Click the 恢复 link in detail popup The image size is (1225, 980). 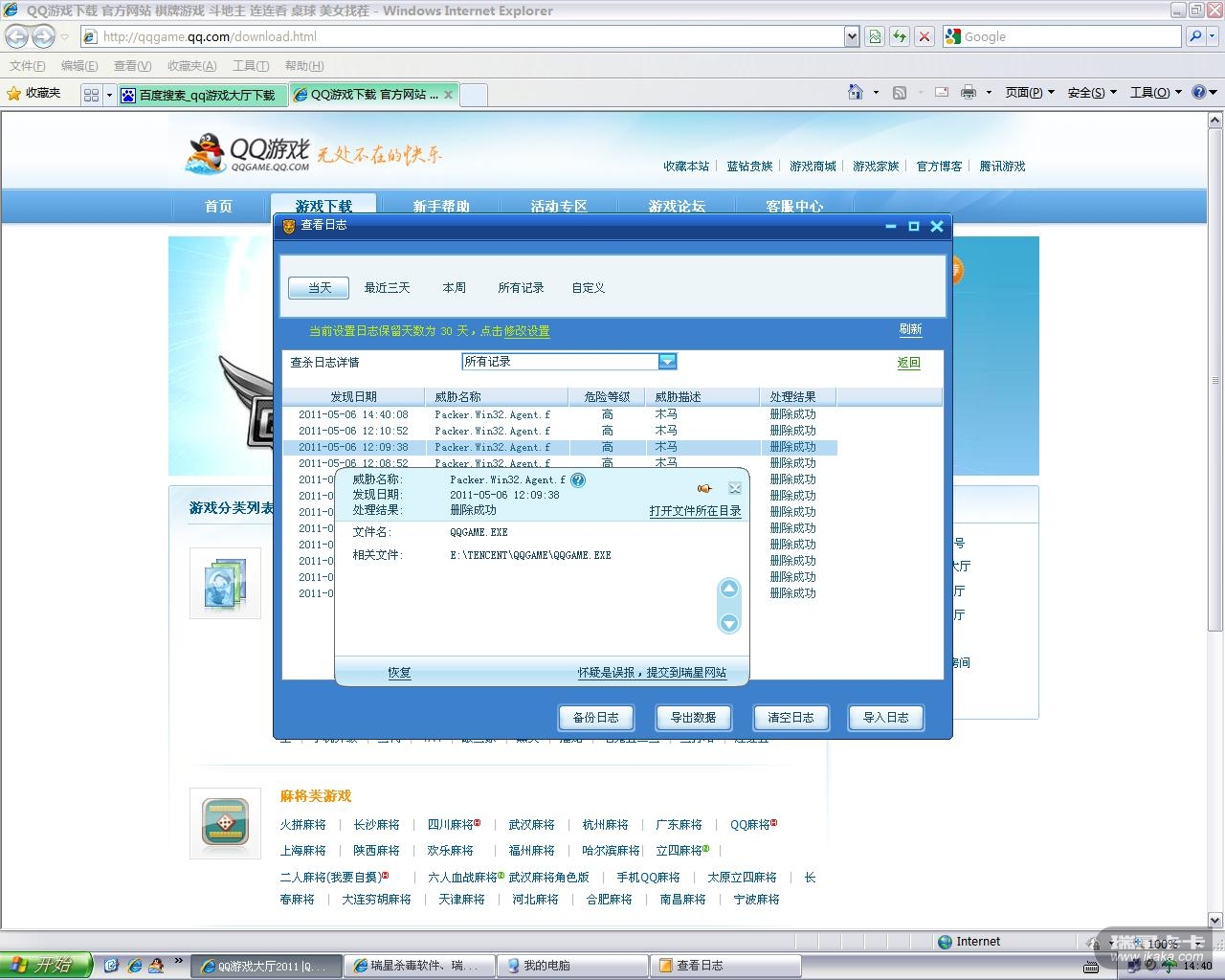click(399, 673)
